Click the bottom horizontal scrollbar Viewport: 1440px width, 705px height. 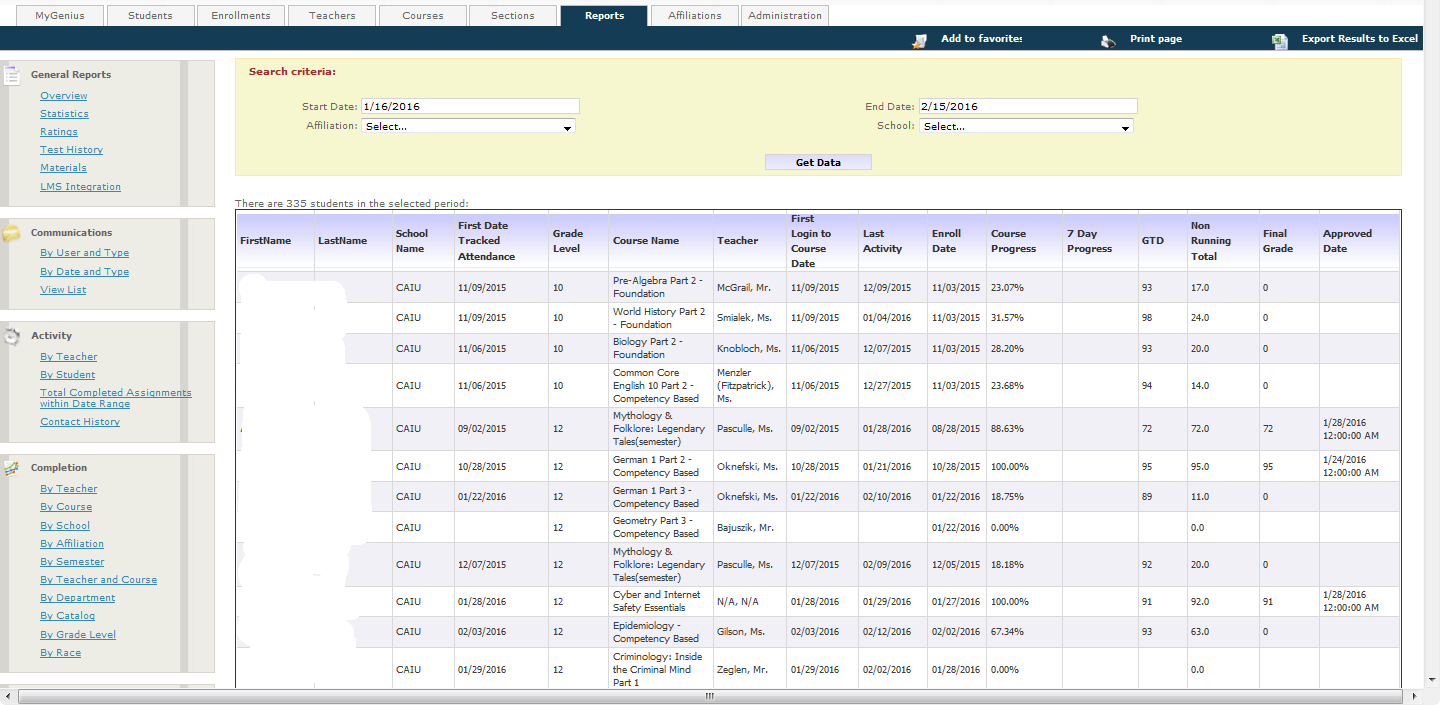(x=708, y=695)
